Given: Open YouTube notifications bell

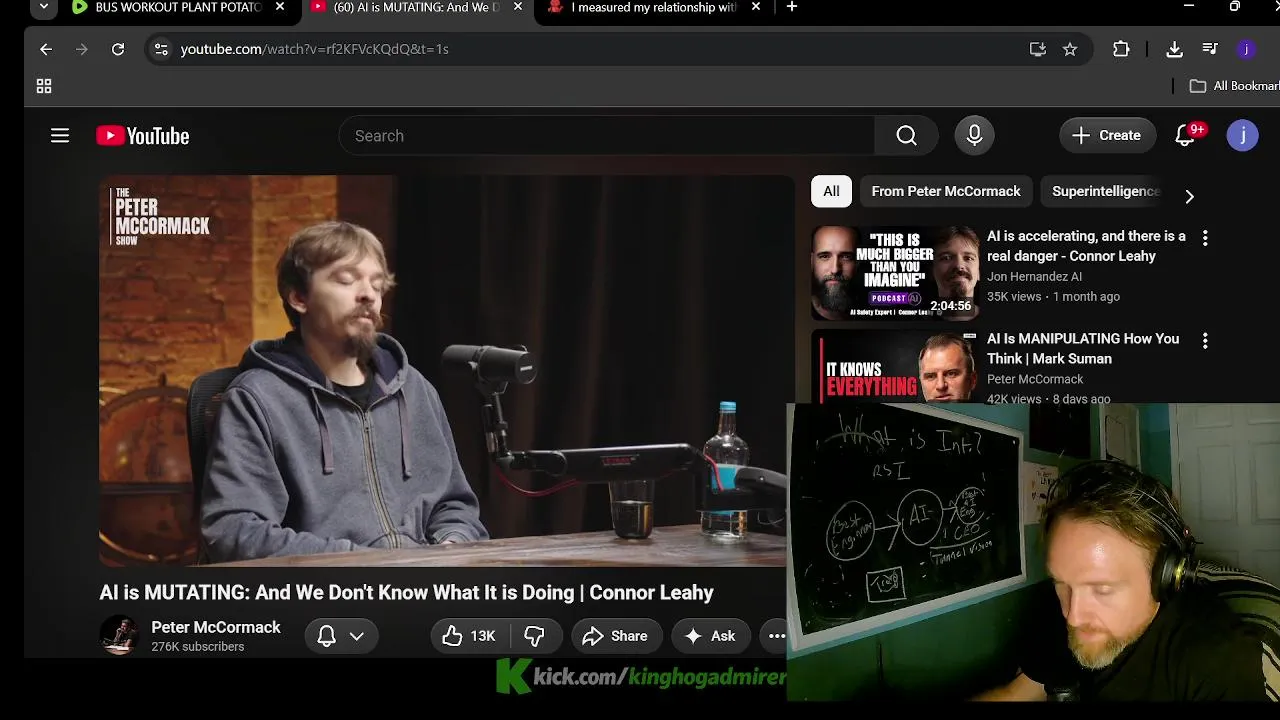Looking at the screenshot, I should tap(1185, 136).
